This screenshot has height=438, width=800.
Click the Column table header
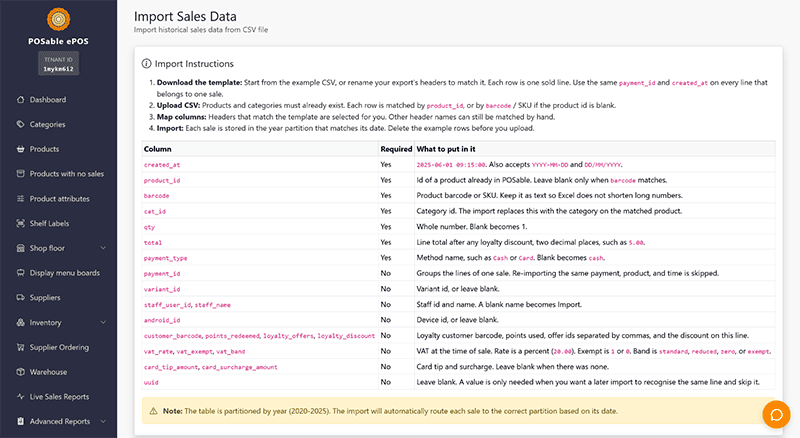pos(158,149)
